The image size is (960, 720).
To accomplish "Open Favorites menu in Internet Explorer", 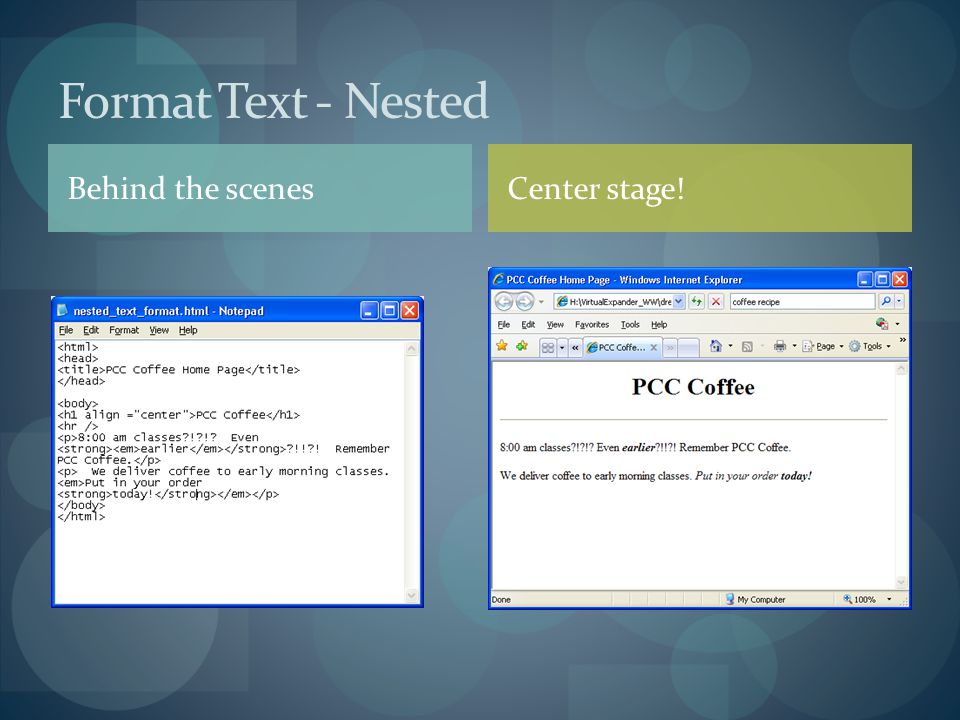I will (592, 324).
